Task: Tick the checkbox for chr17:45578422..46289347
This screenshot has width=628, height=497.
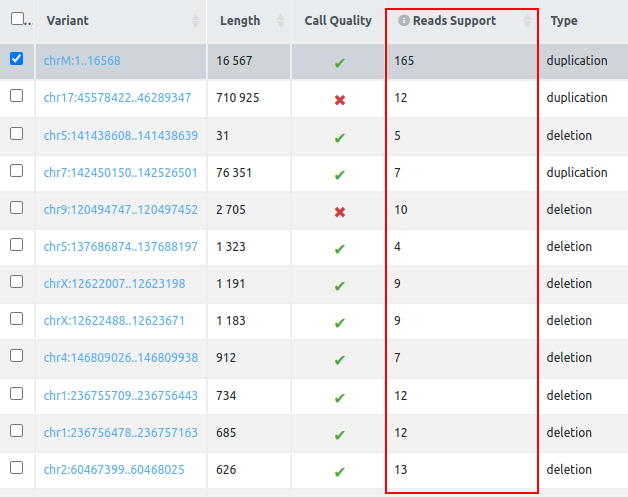Action: click(16, 96)
